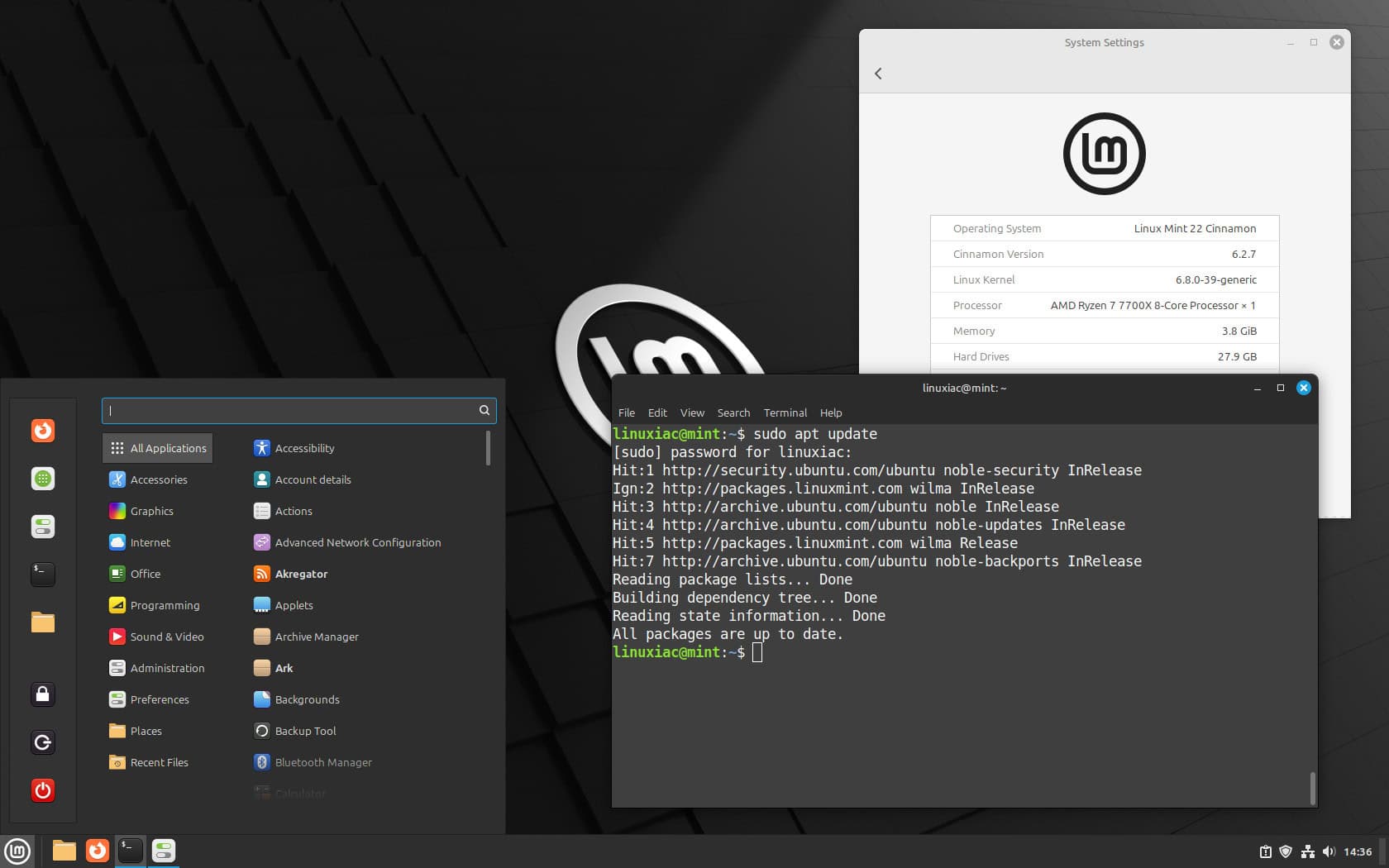Open System Settings from the menu sidebar
1389x868 pixels.
pos(42,527)
